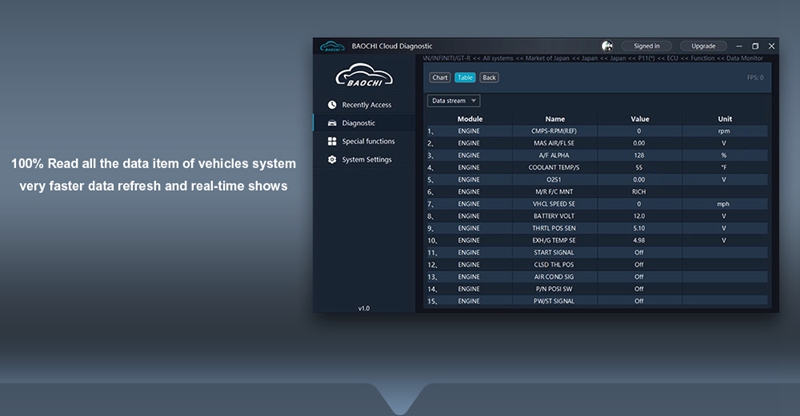Click the Special functions grid icon
The height and width of the screenshot is (416, 800).
(x=332, y=142)
